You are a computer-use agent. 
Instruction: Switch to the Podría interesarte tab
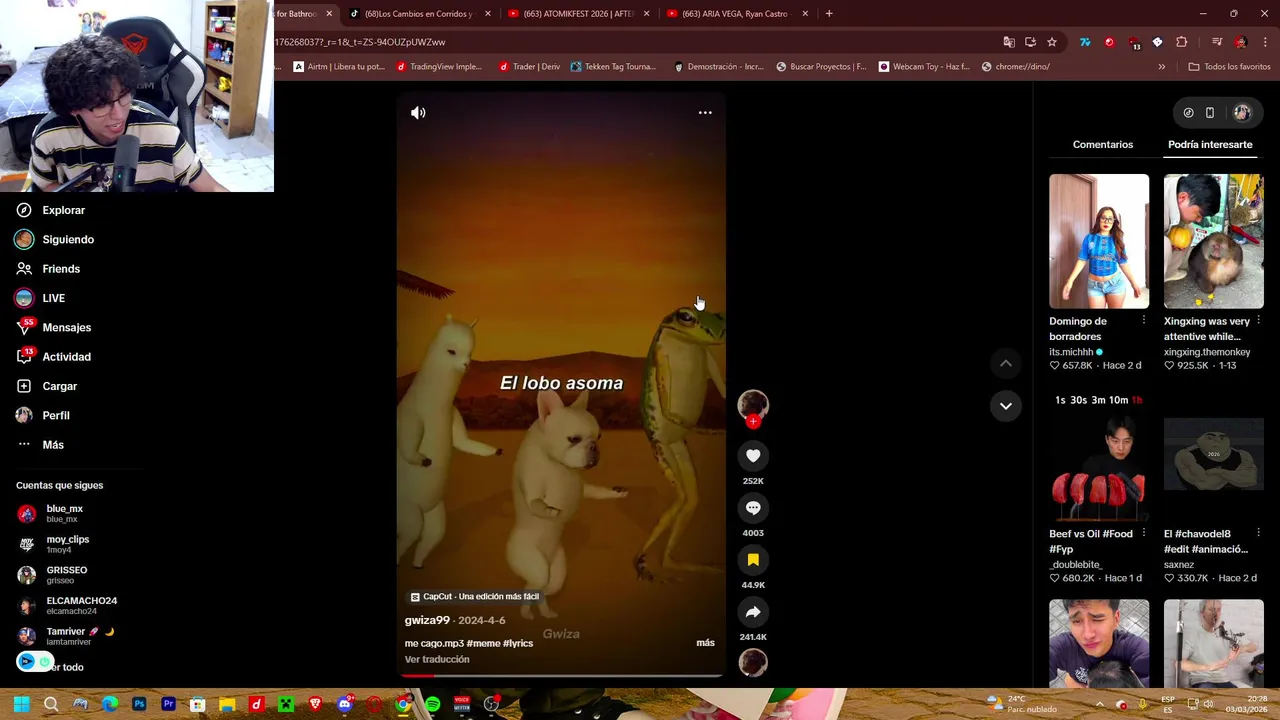coord(1210,145)
